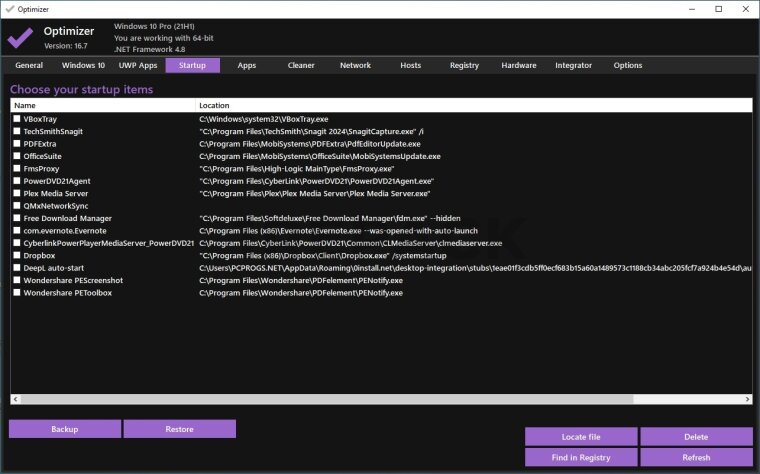
Task: Click the Restore button
Action: click(179, 429)
